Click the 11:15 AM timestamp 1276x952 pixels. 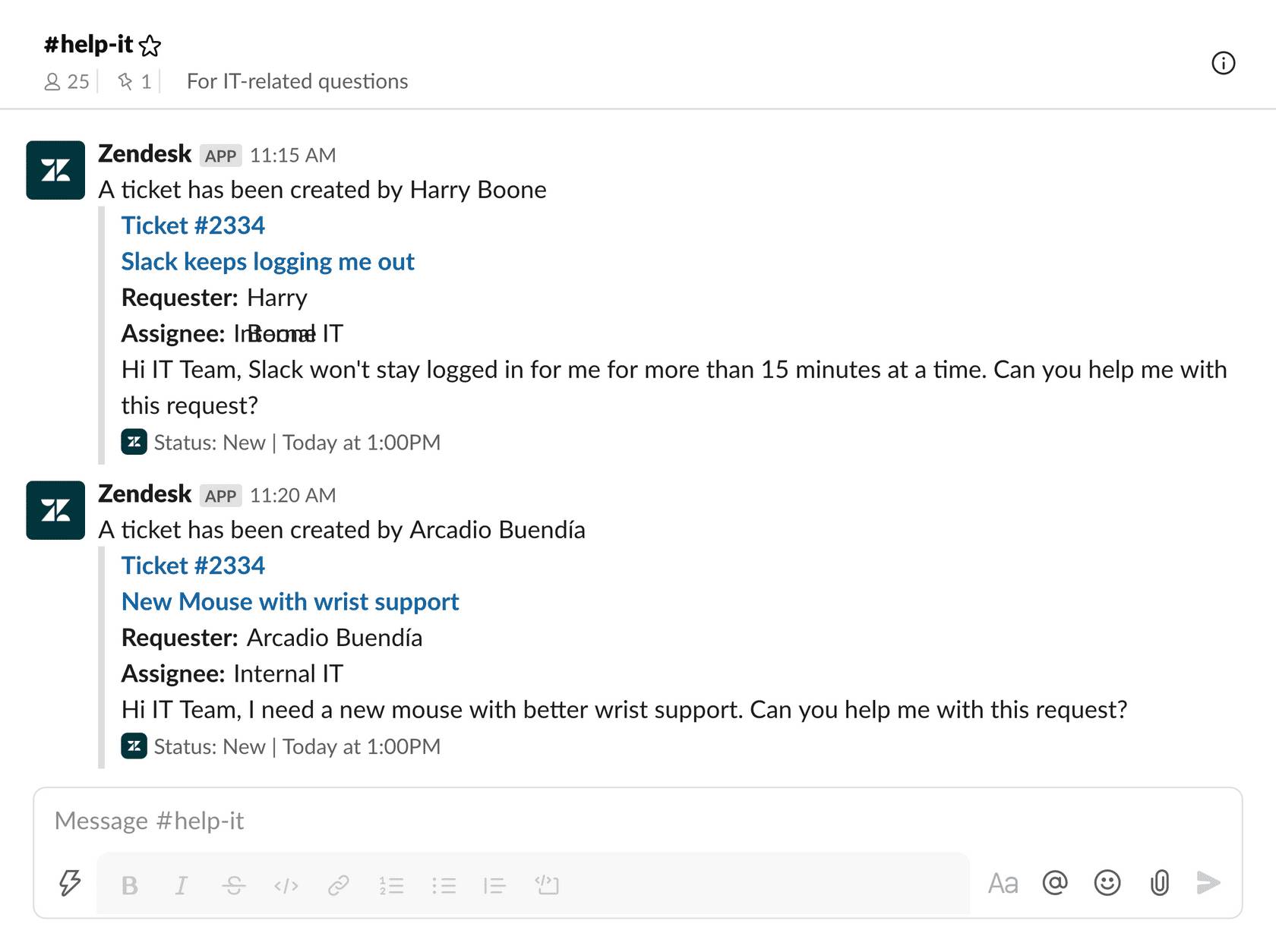tap(292, 156)
